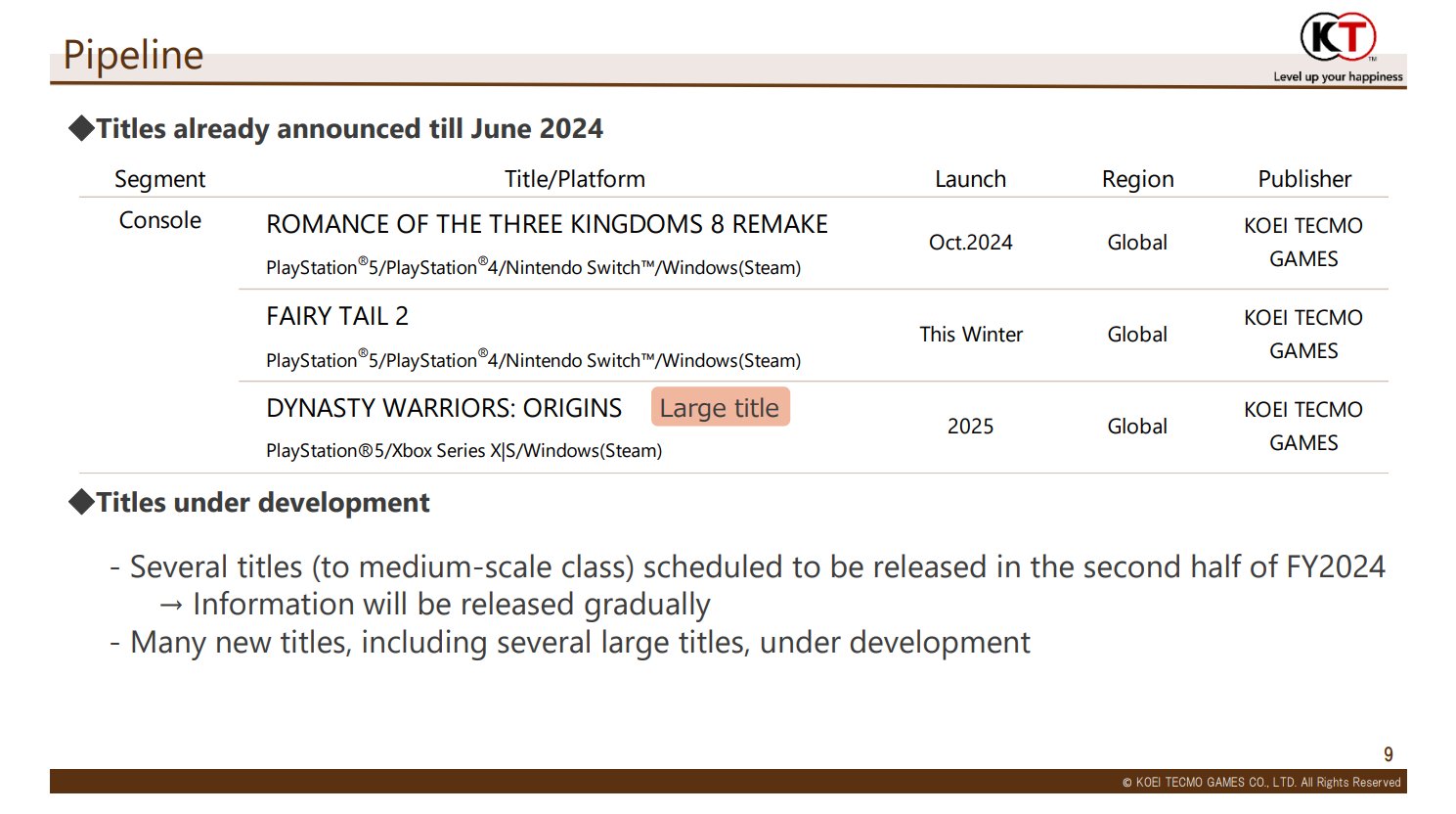
Task: Click the page number 9
Action: 1389,754
